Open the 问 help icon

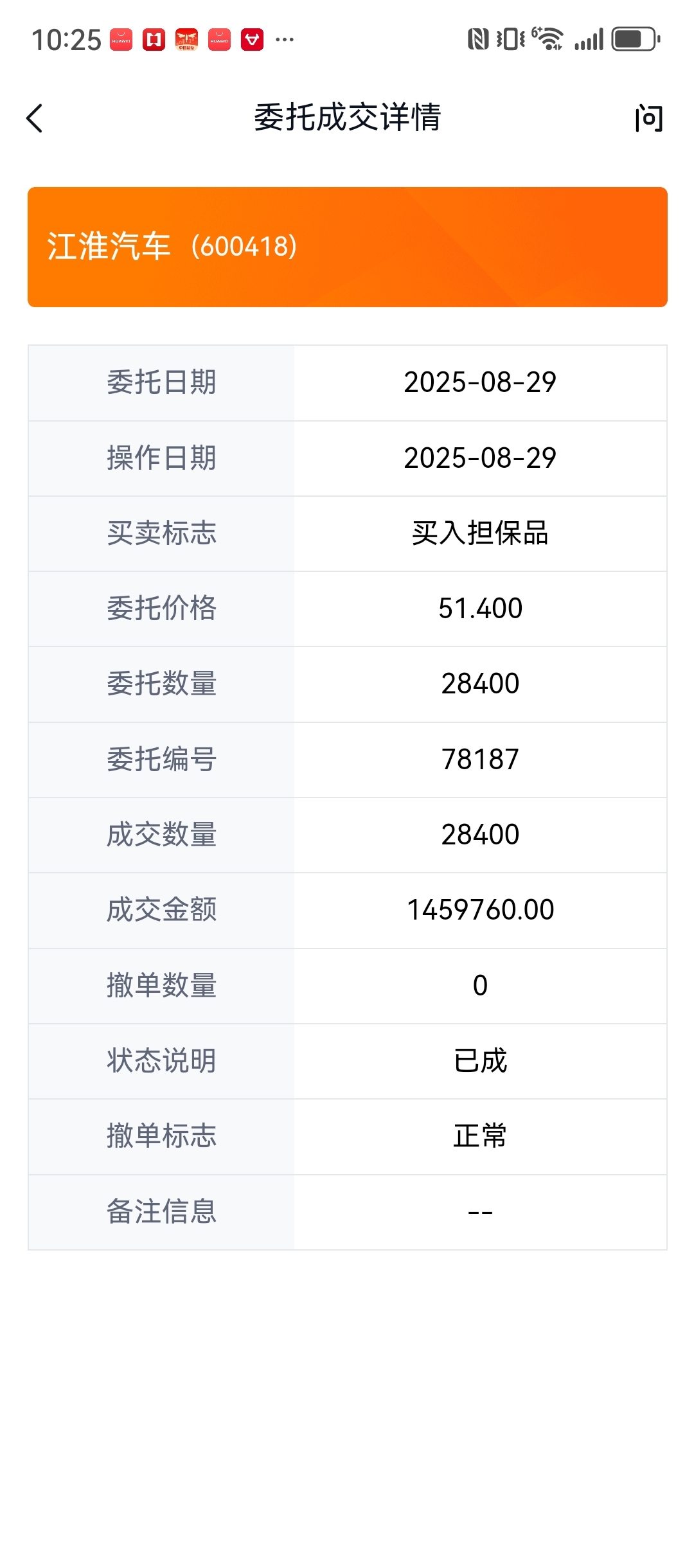[x=649, y=118]
